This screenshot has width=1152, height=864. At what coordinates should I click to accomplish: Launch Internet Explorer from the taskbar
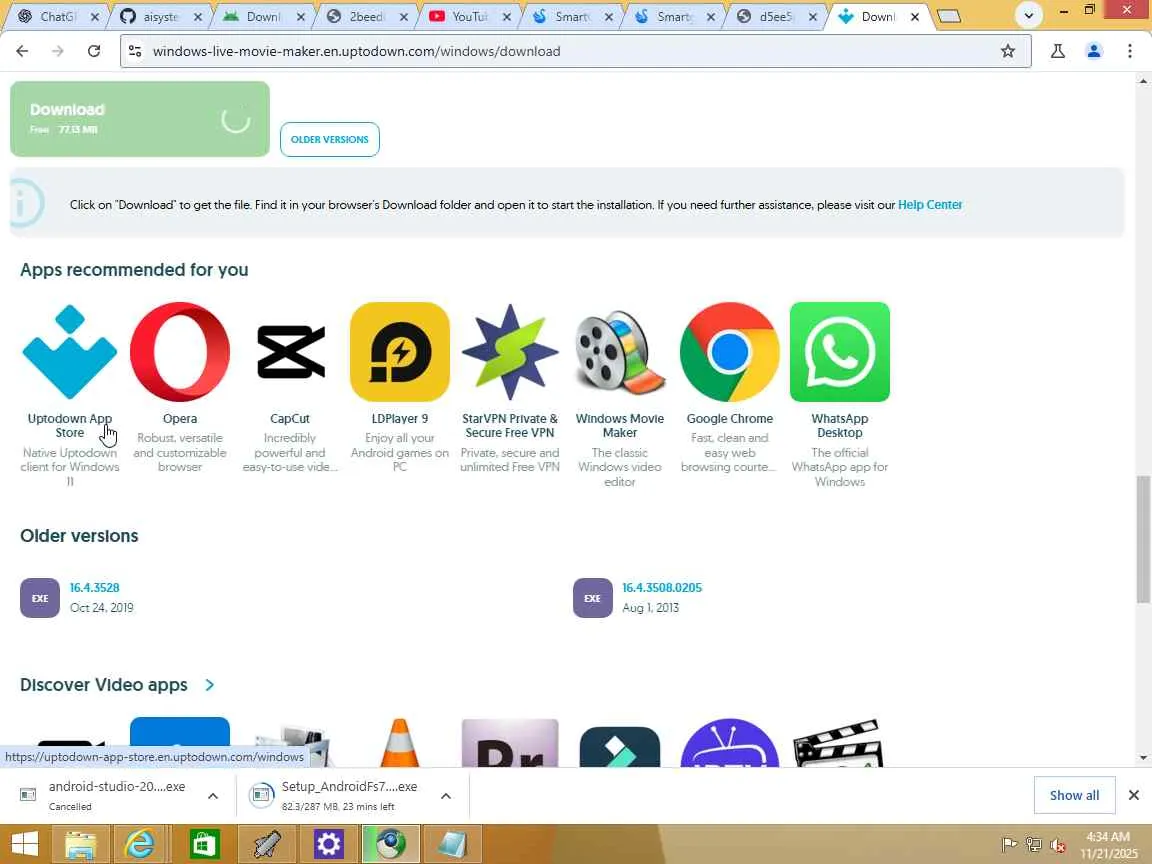[x=140, y=844]
